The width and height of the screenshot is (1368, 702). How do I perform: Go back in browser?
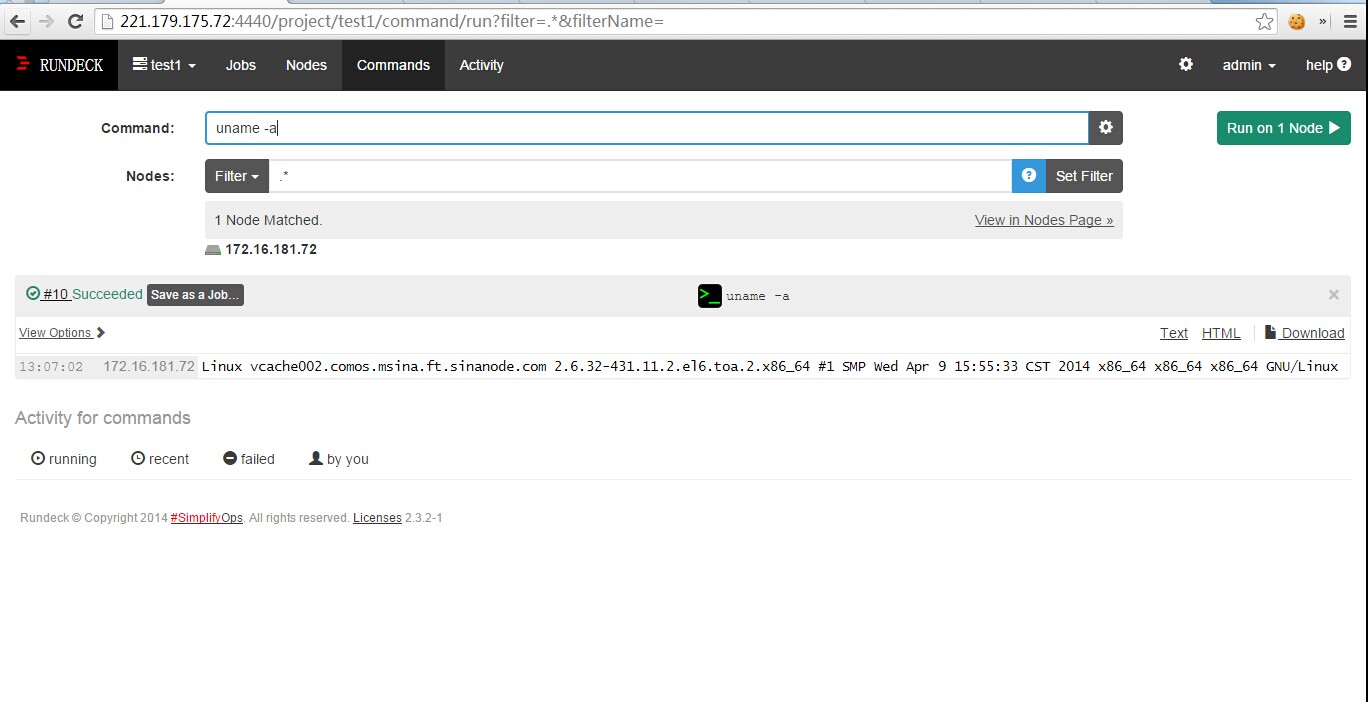pos(17,21)
